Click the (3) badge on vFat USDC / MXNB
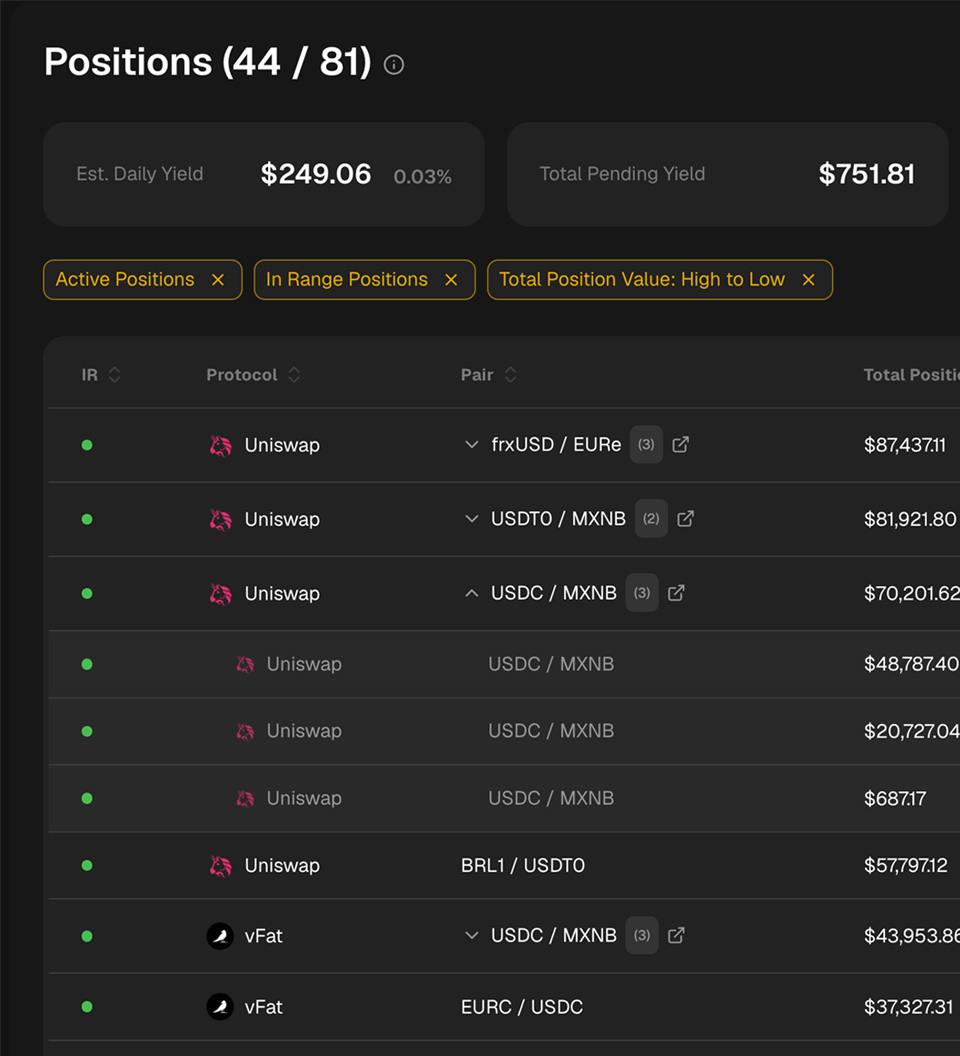 coord(641,935)
